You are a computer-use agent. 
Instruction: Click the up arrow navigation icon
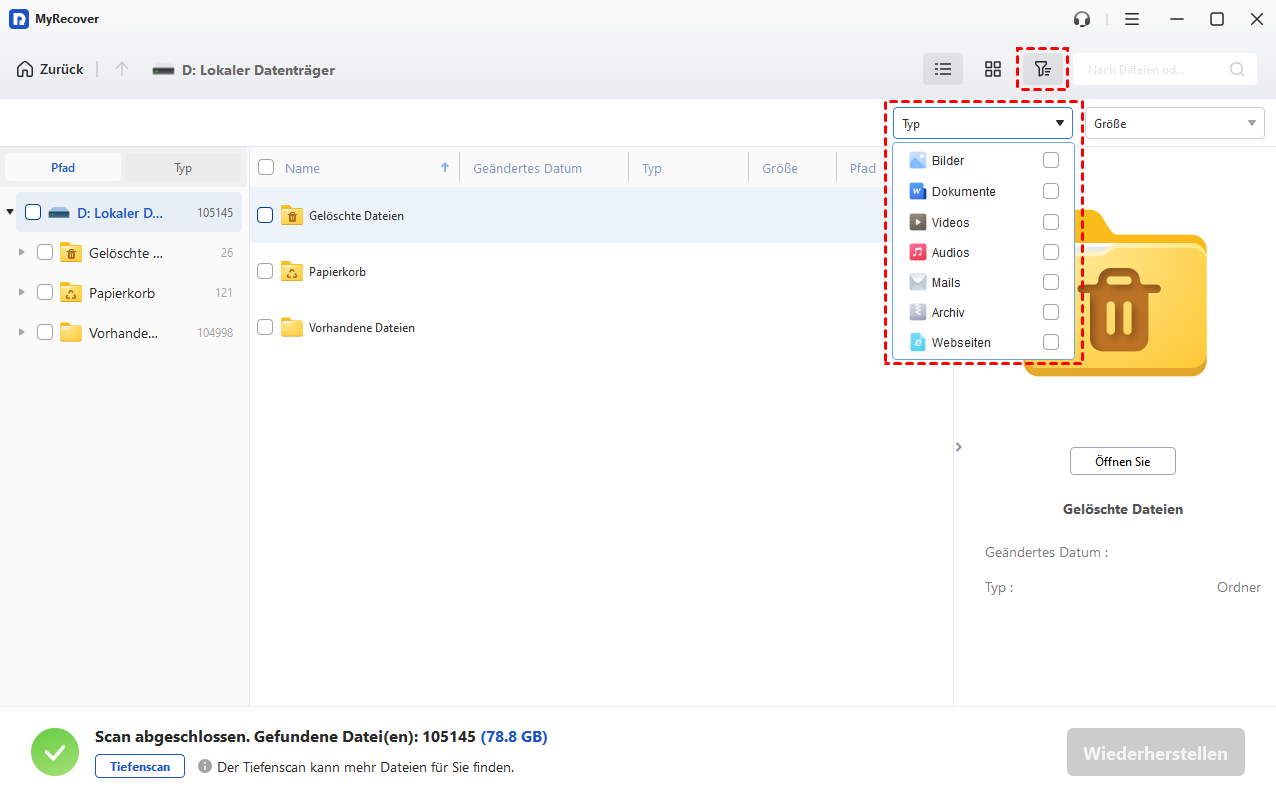click(x=122, y=69)
